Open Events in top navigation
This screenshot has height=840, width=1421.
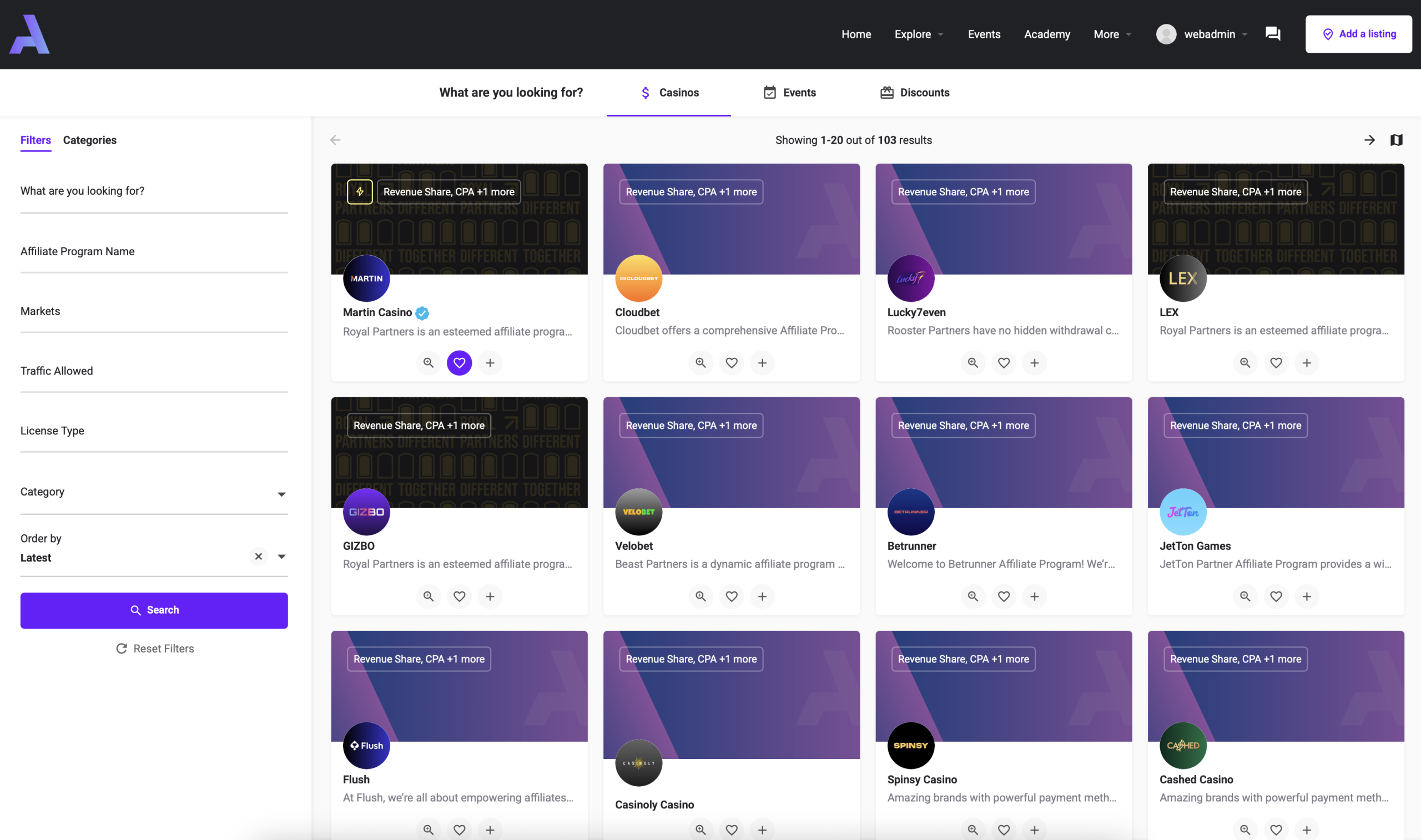tap(985, 34)
